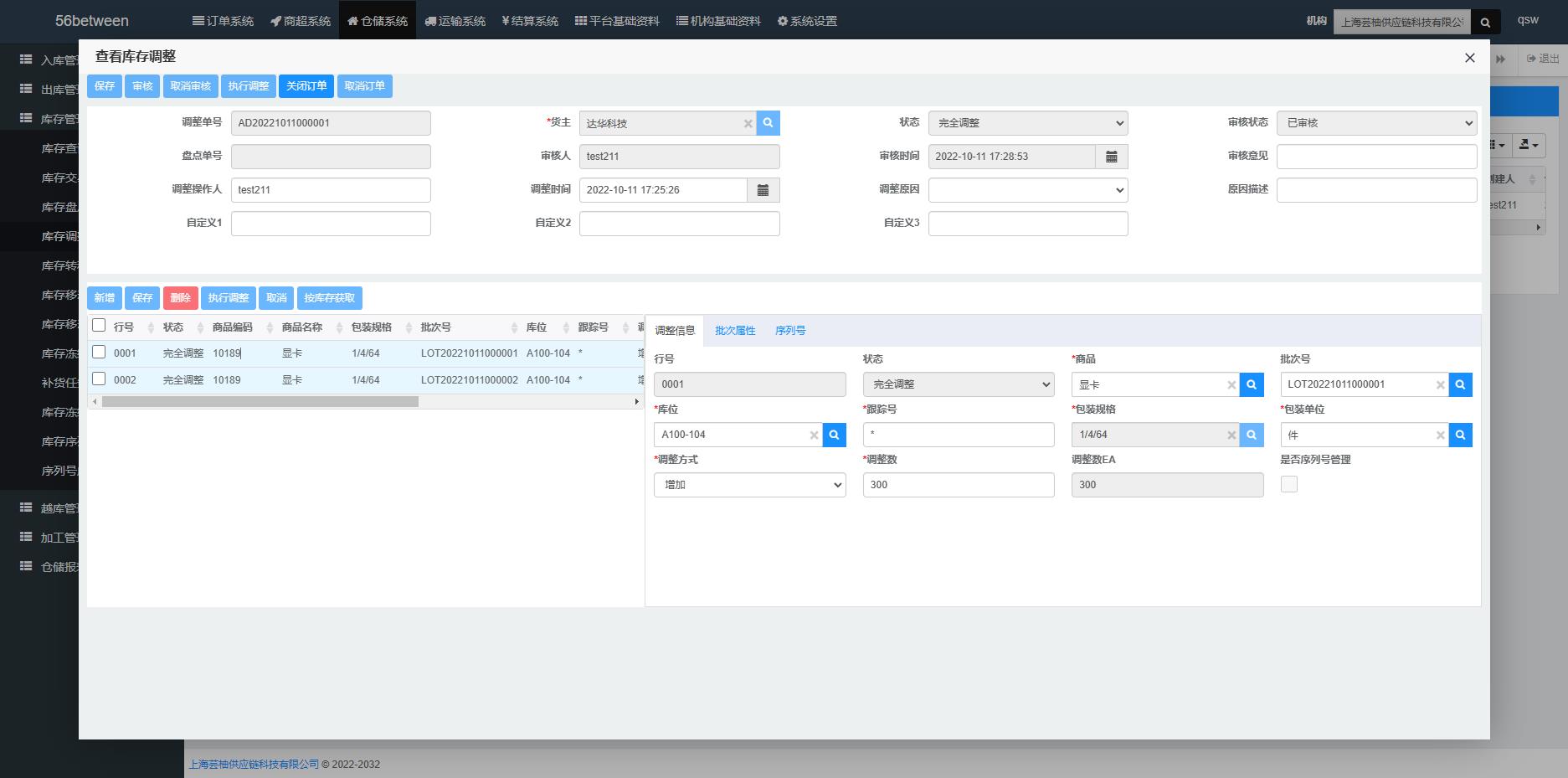Open the 状态 dropdown in header form
Viewport: 1568px width, 778px height.
click(x=1028, y=123)
